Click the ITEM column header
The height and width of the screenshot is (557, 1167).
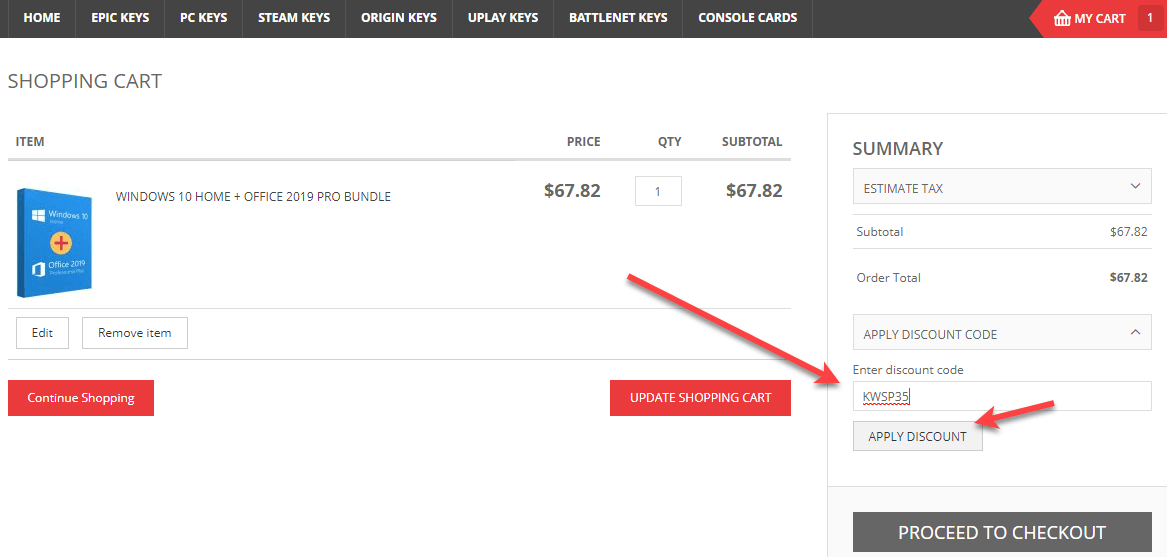30,141
